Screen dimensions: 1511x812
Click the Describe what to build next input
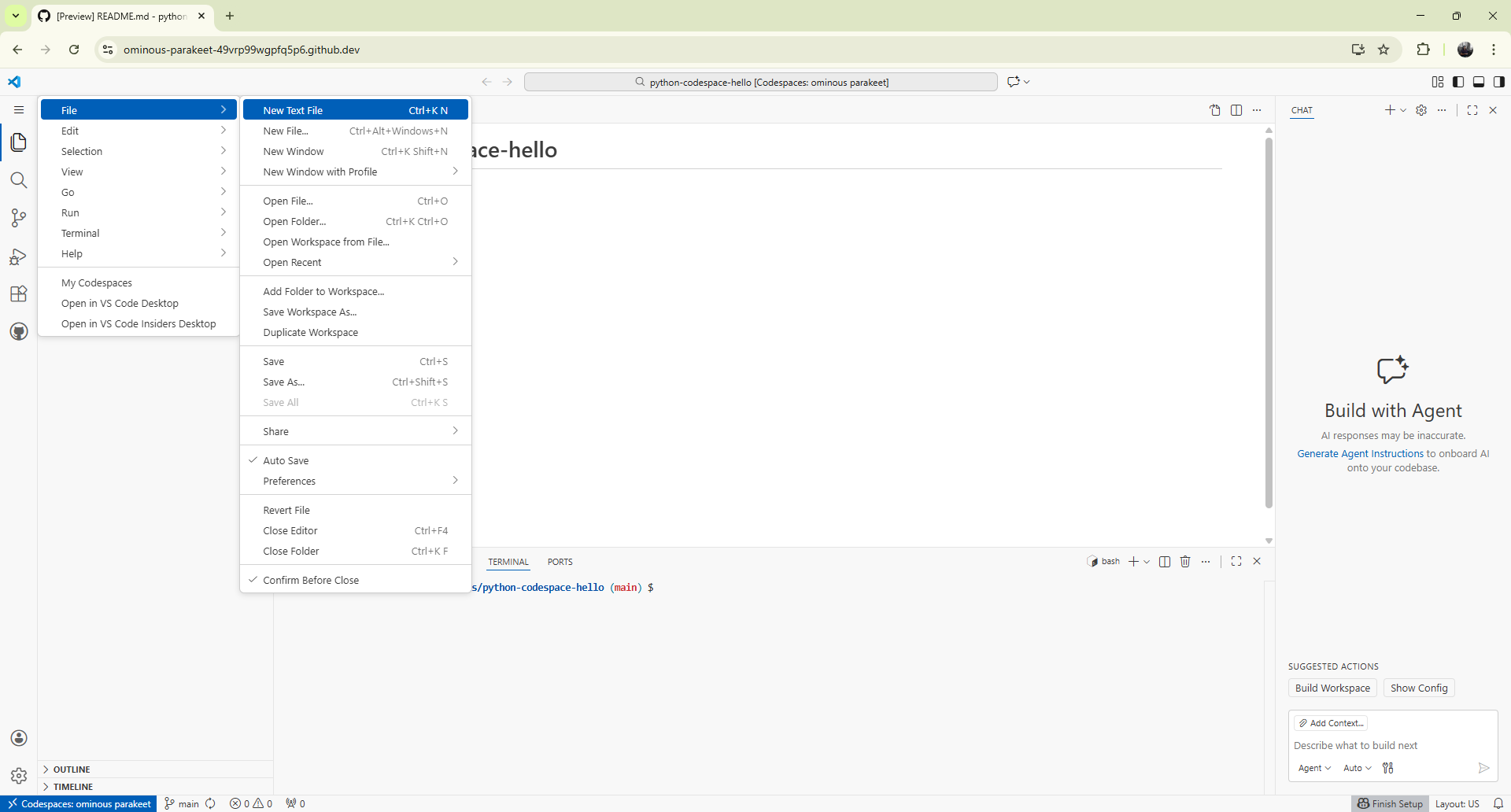click(x=1392, y=745)
